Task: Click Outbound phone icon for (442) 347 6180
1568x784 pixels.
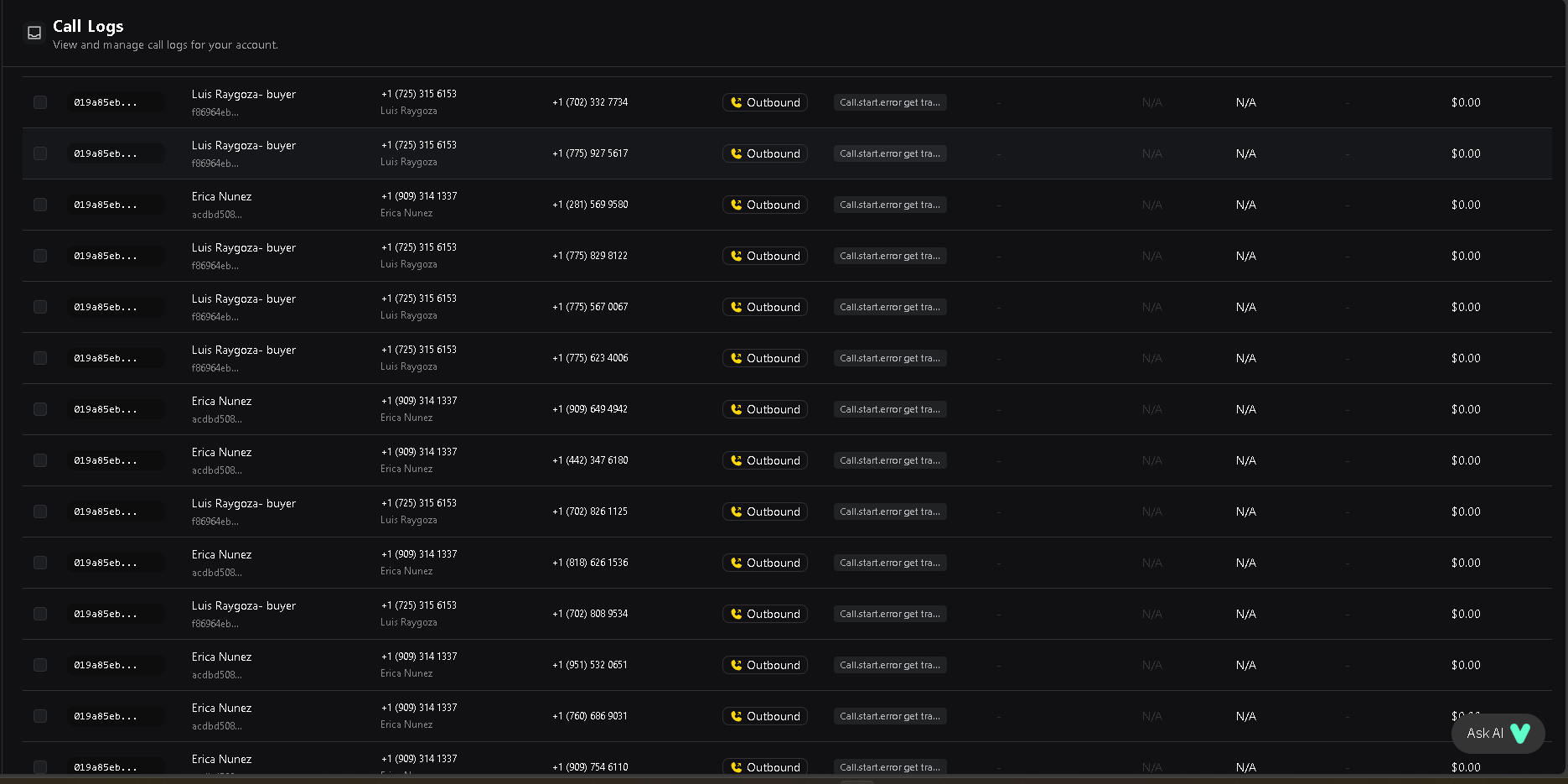Action: [x=737, y=460]
